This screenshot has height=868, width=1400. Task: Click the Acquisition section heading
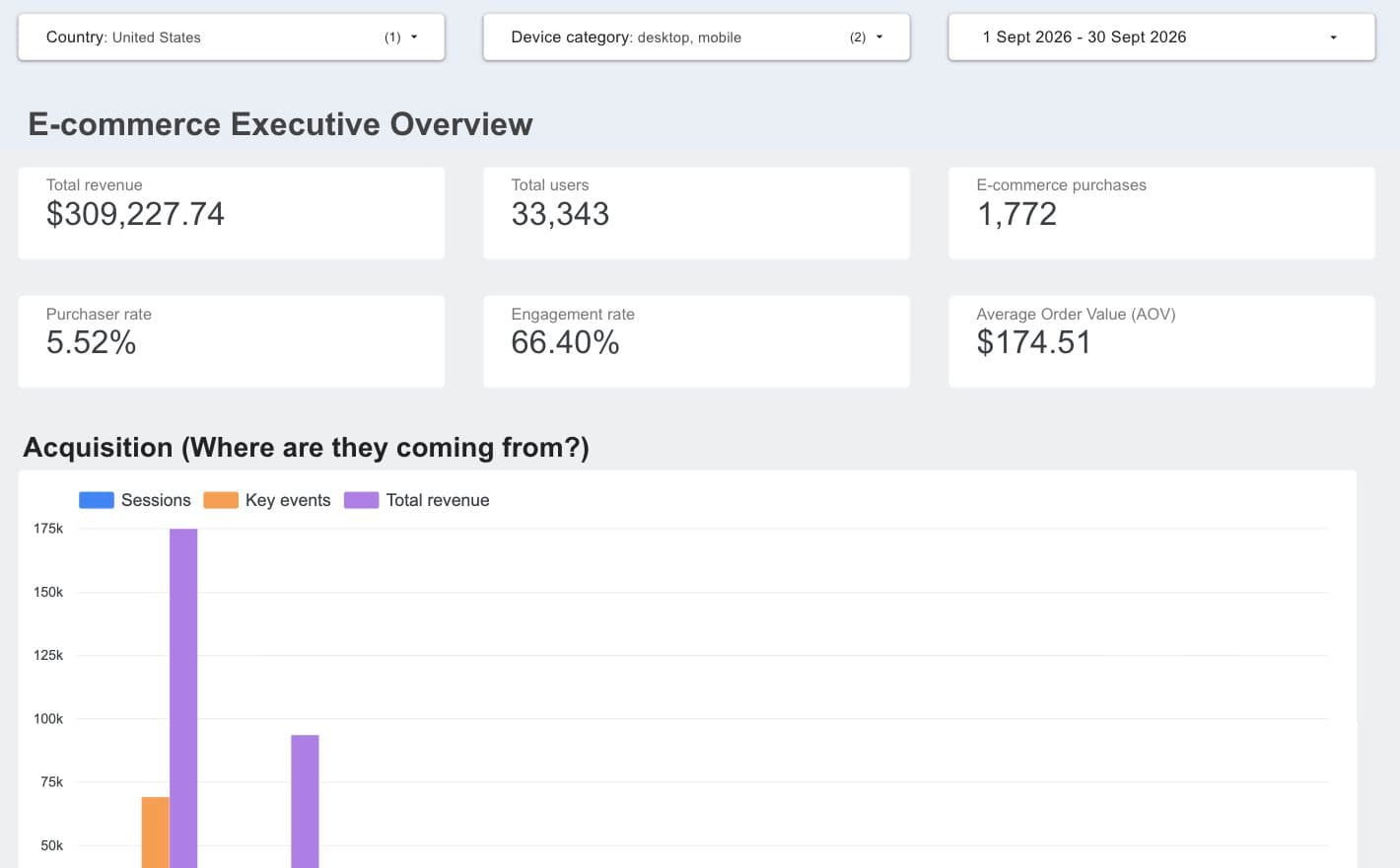pos(306,448)
